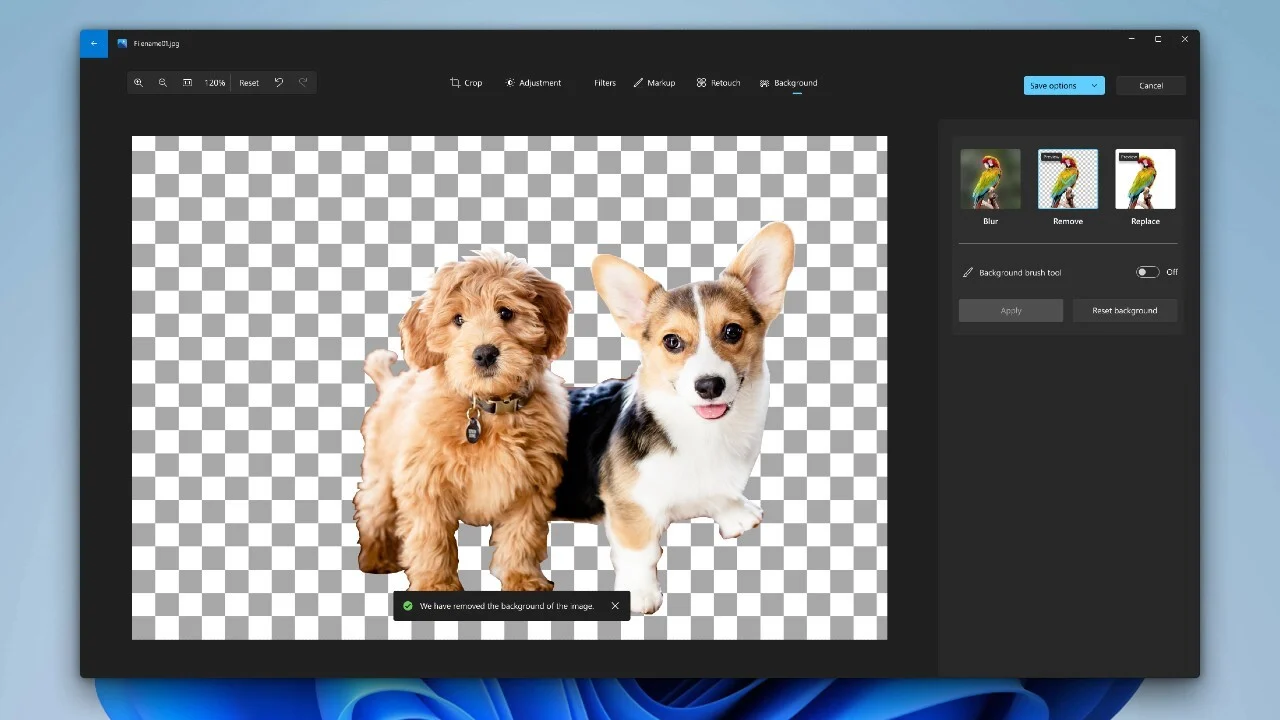This screenshot has width=1280, height=720.
Task: Click the zoom out magnifier icon
Action: tap(163, 83)
